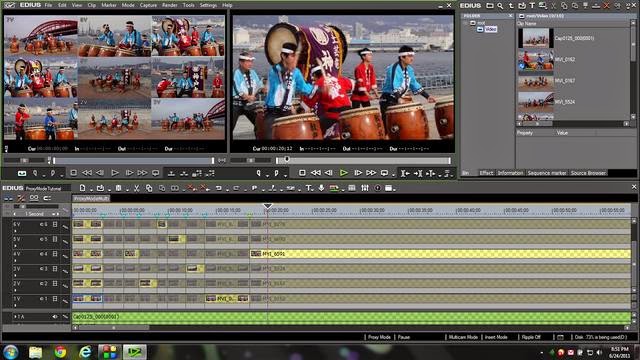Set the Out point in the recorder monitor
The width and height of the screenshot is (640, 360).
[x=276, y=173]
